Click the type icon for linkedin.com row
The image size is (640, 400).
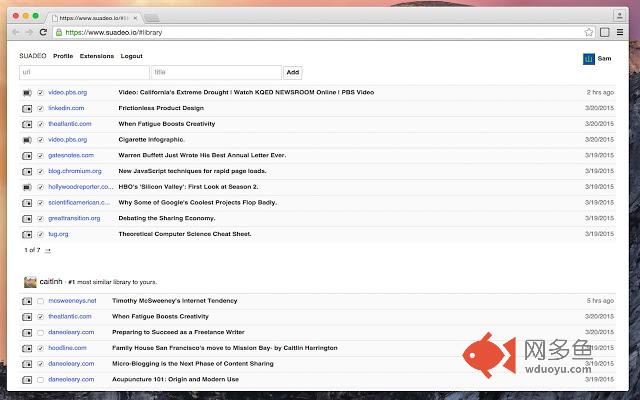click(27, 109)
